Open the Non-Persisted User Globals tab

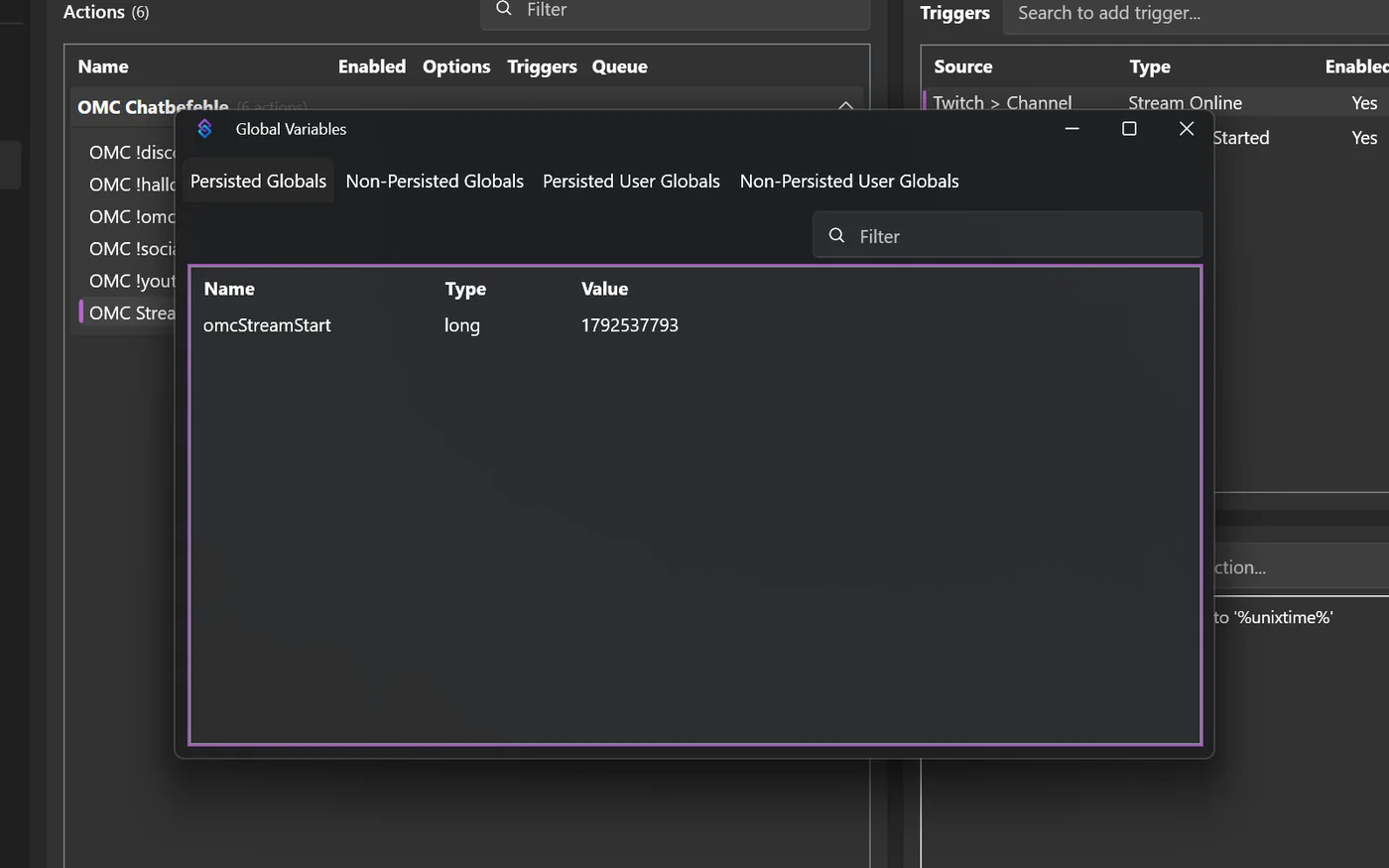[x=849, y=182]
